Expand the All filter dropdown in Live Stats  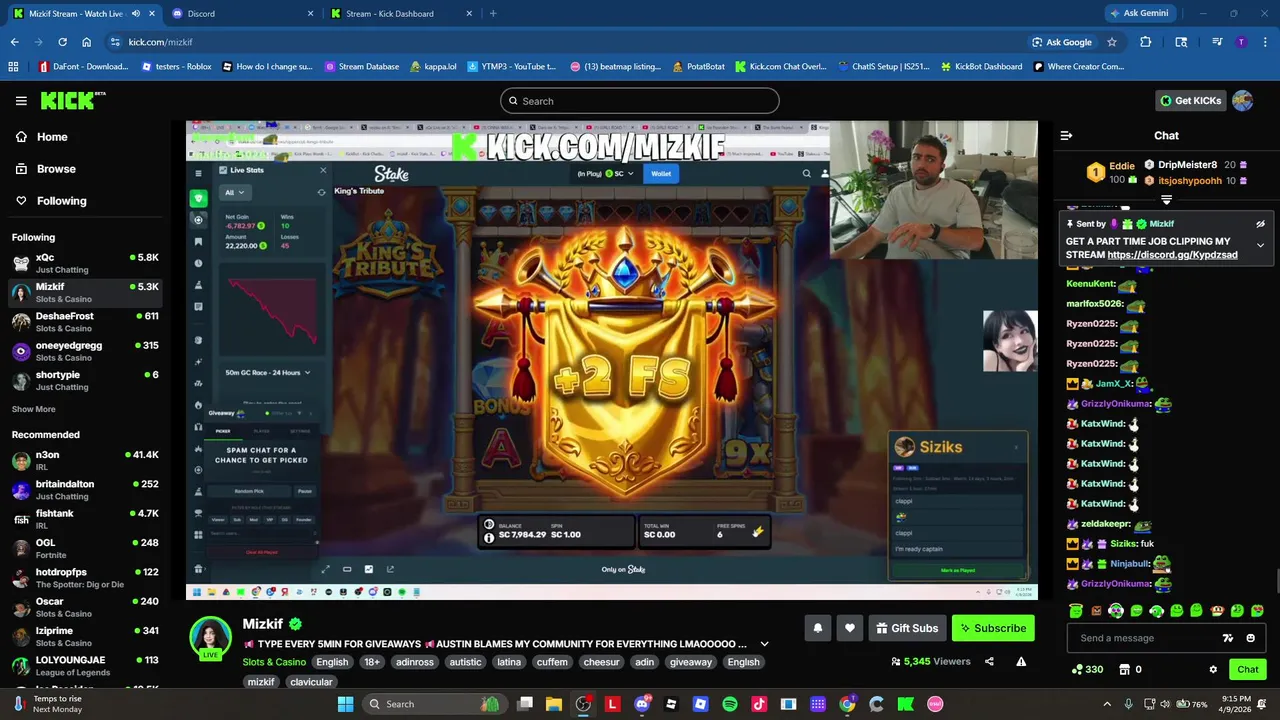(x=234, y=193)
